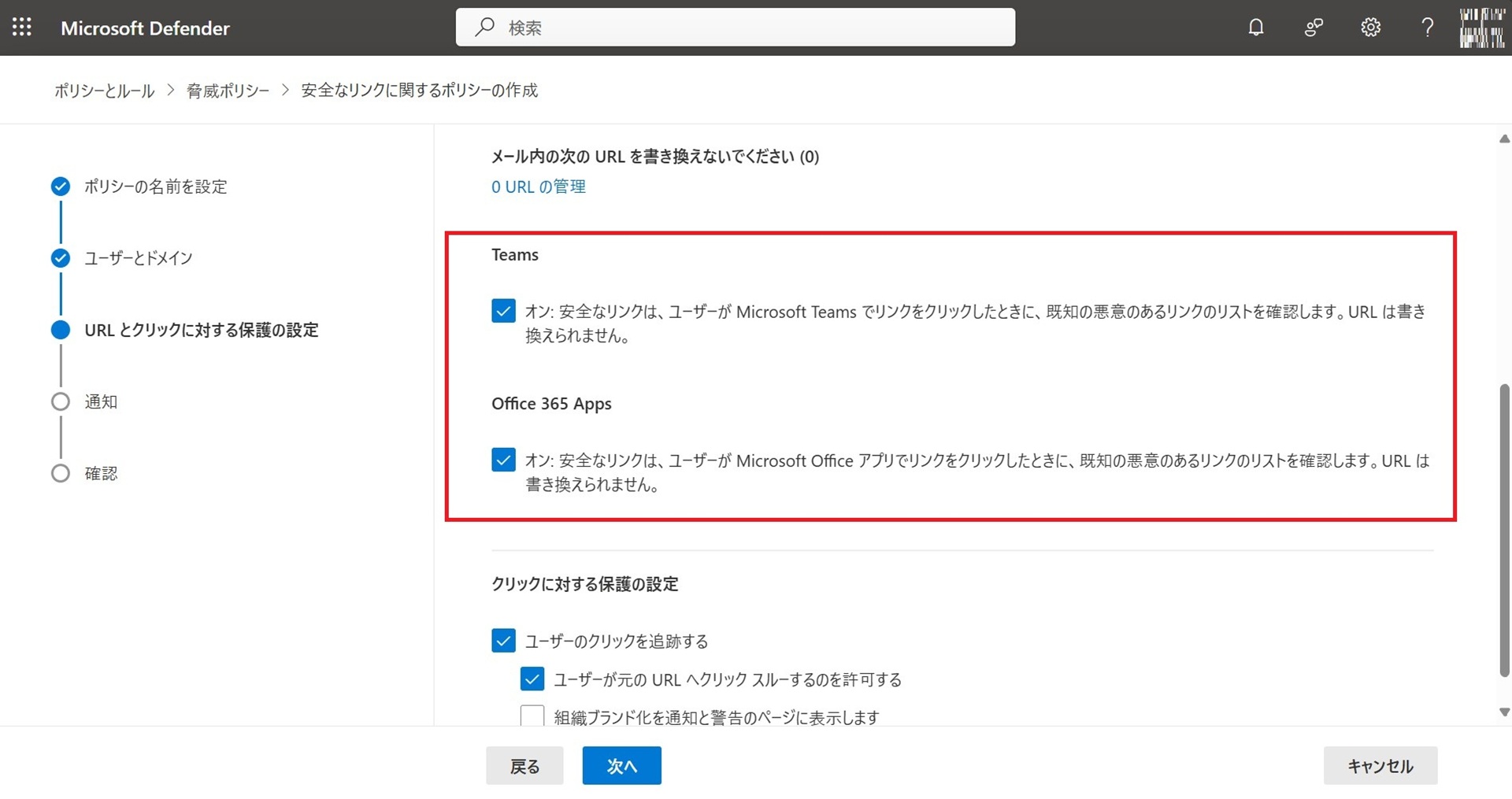Open the account profile avatar
The width and height of the screenshot is (1512, 799).
1482,28
